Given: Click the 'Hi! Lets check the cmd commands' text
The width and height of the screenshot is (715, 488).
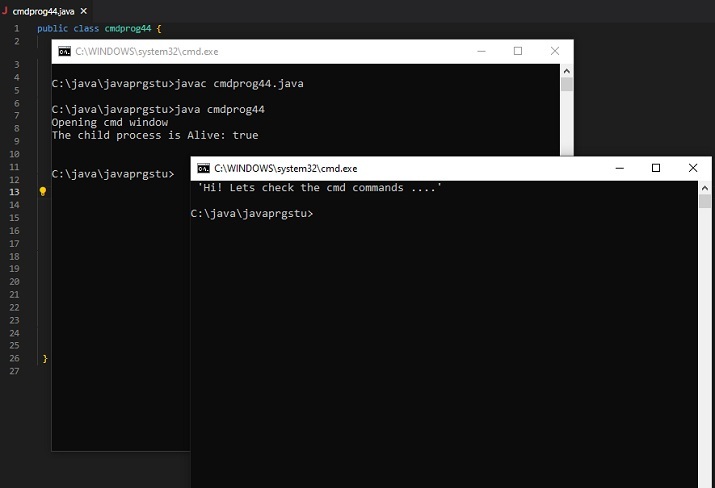Looking at the screenshot, I should 320,187.
